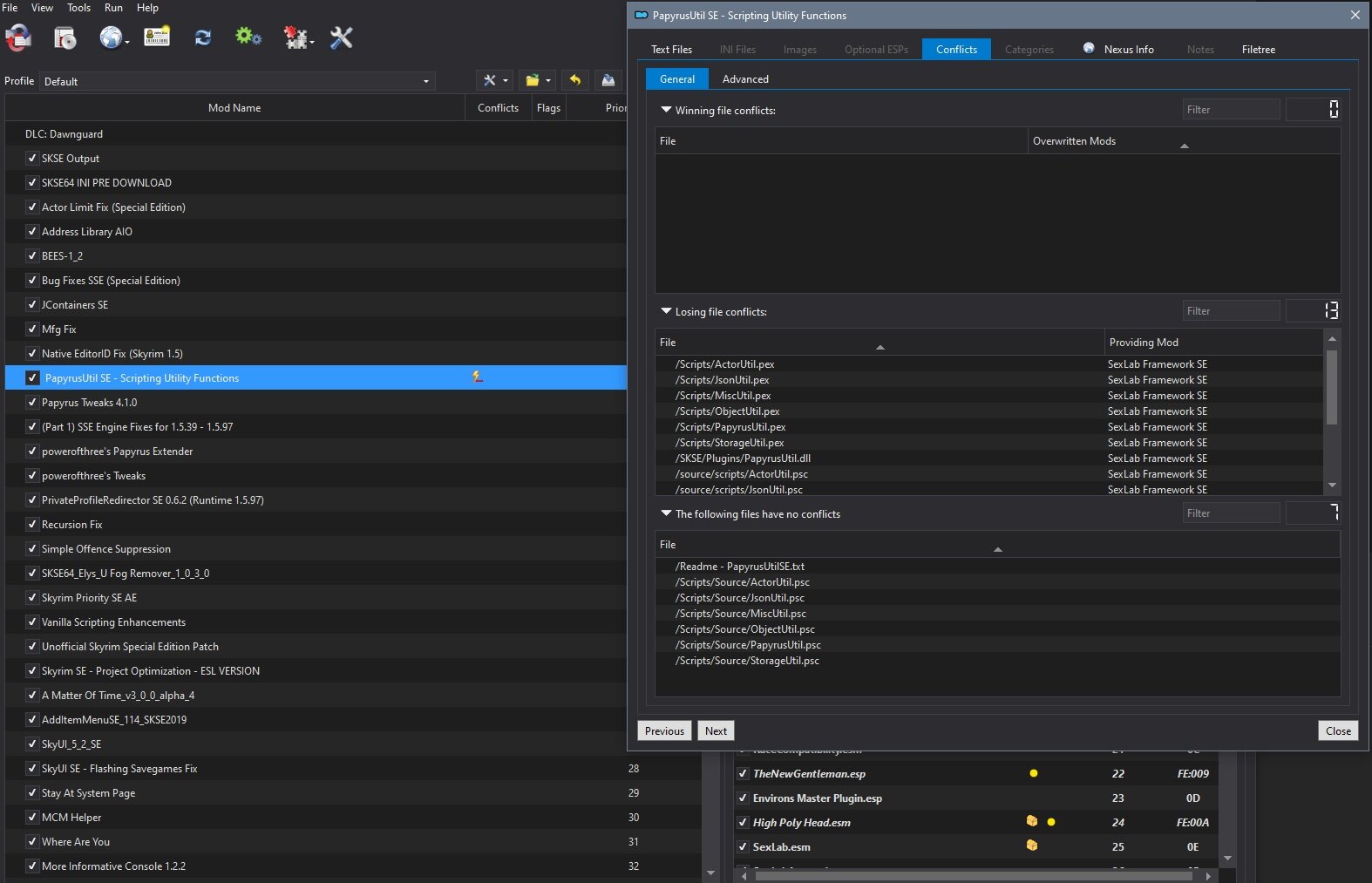This screenshot has height=883, width=1372.
Task: Click the blue refresh arrows icon
Action: pyautogui.click(x=203, y=37)
